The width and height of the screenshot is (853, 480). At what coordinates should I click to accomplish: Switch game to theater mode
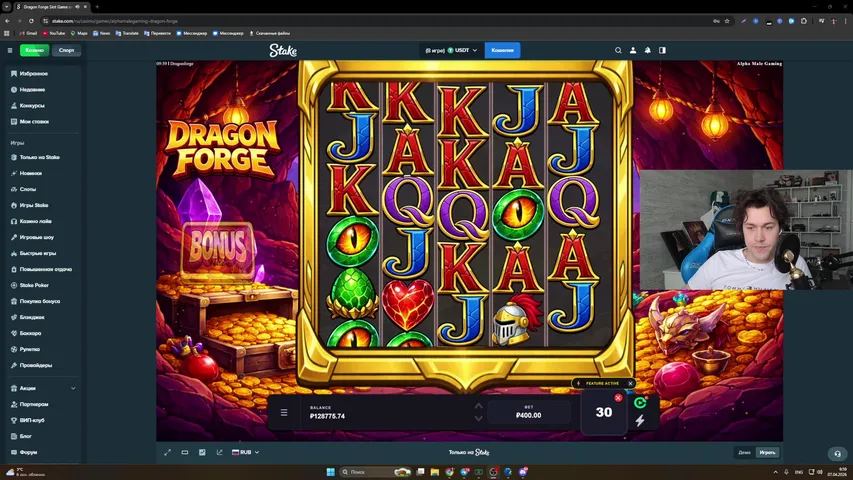tap(185, 452)
